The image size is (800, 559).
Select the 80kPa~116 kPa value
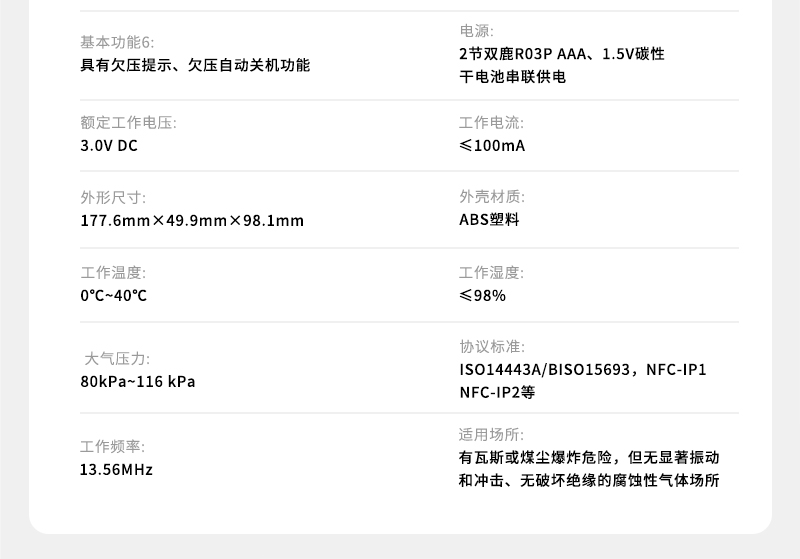(138, 381)
